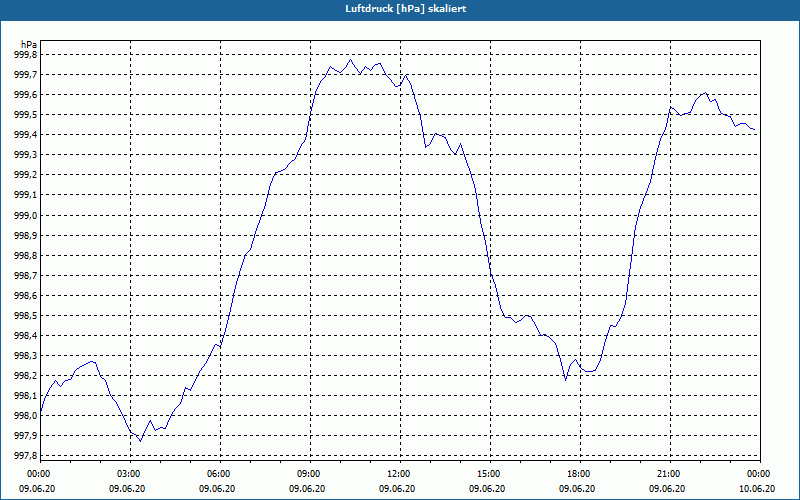Image resolution: width=800 pixels, height=500 pixels.
Task: Pick the 998,4 axis label
Action: pos(25,336)
